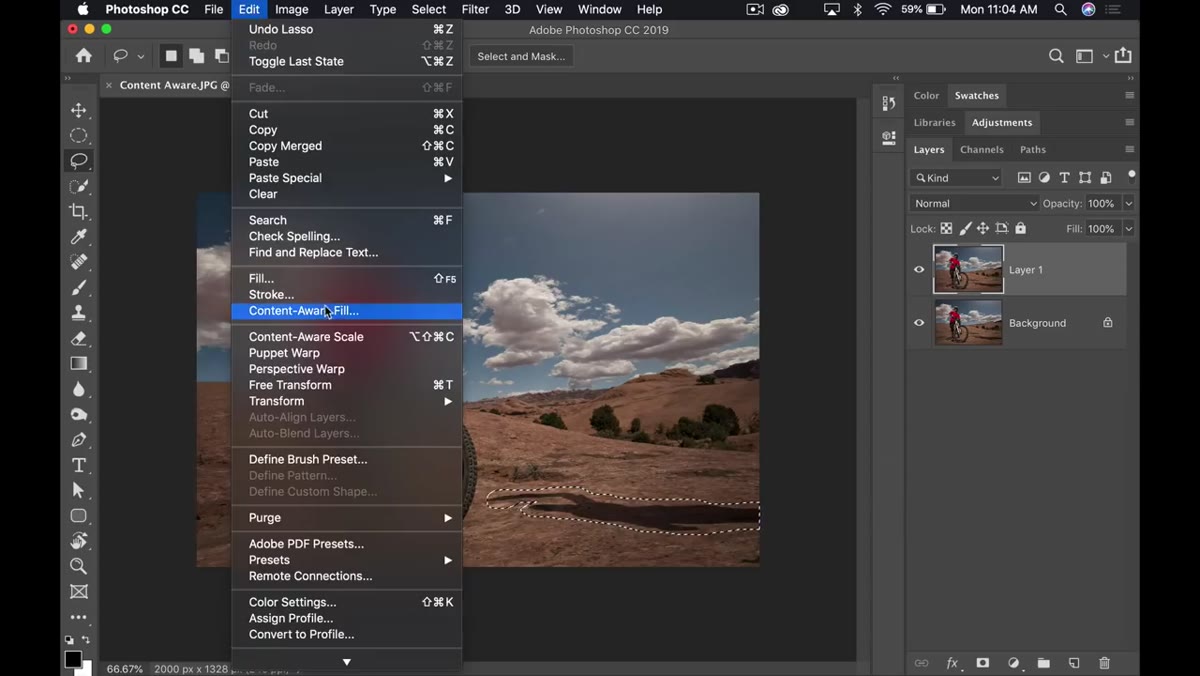Select the Healing Brush tool
1200x676 pixels.
79,262
